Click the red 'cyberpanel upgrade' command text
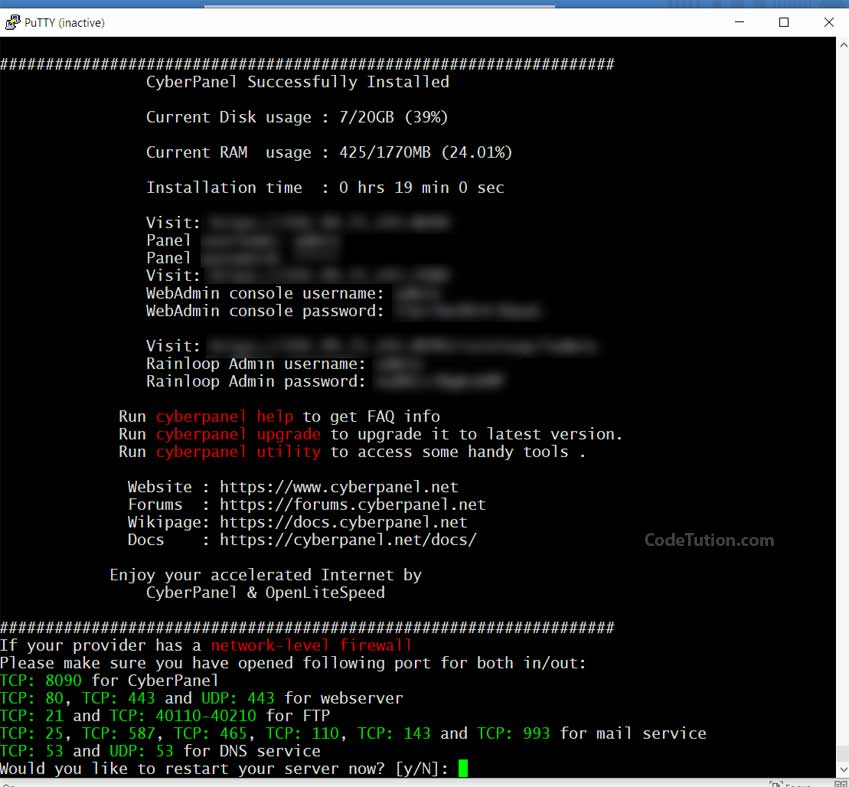 pos(238,434)
